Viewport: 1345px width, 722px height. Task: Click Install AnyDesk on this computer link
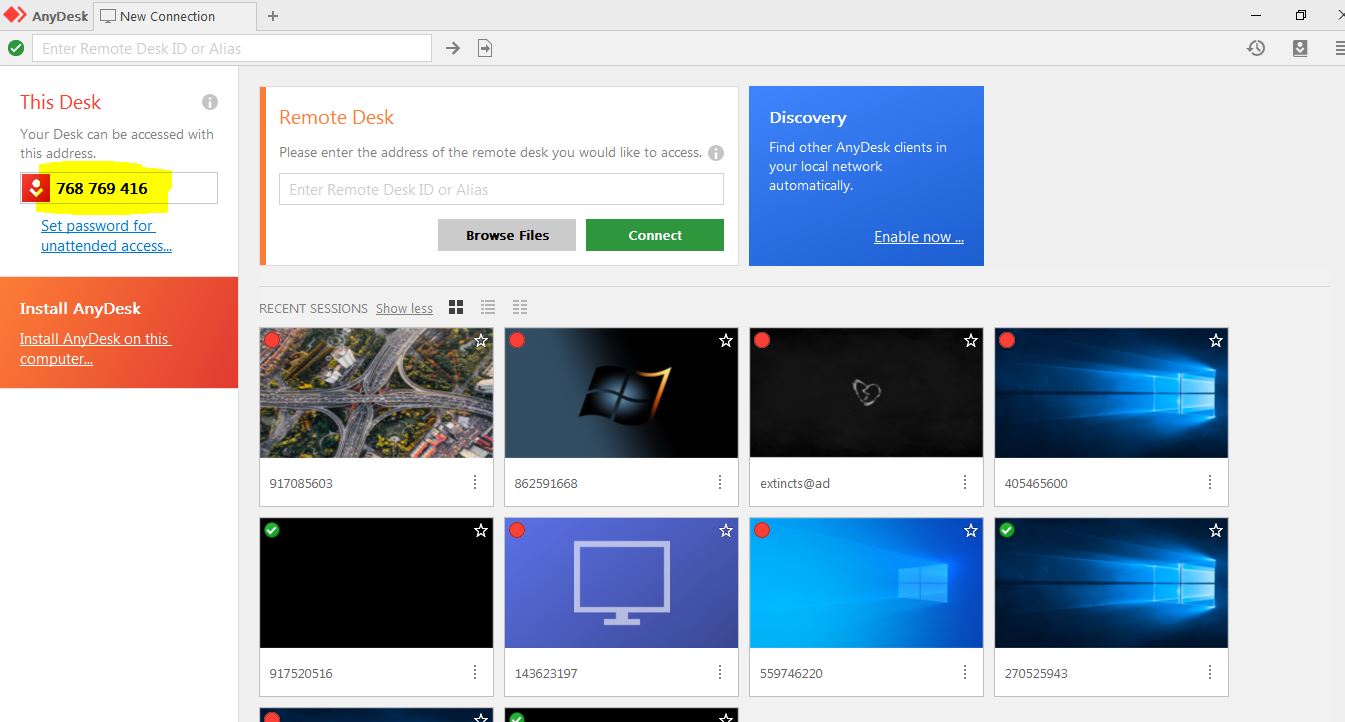(x=95, y=349)
